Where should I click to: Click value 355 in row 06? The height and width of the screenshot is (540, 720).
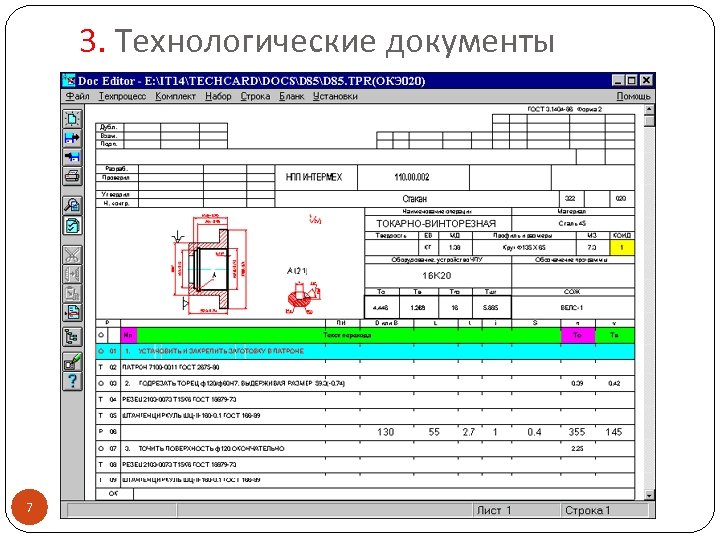coord(577,432)
